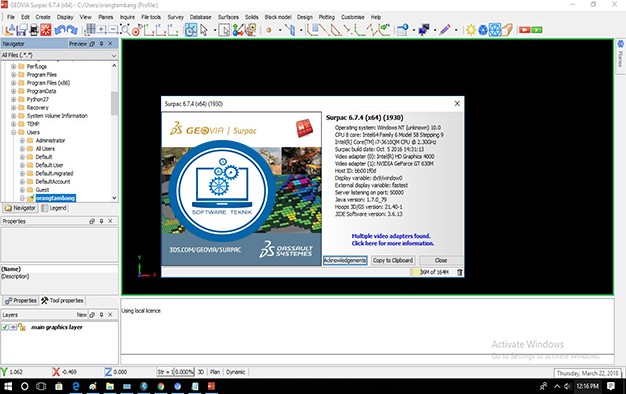Toggle main graphics layer checkbox
This screenshot has width=626, height=394.
coord(5,327)
